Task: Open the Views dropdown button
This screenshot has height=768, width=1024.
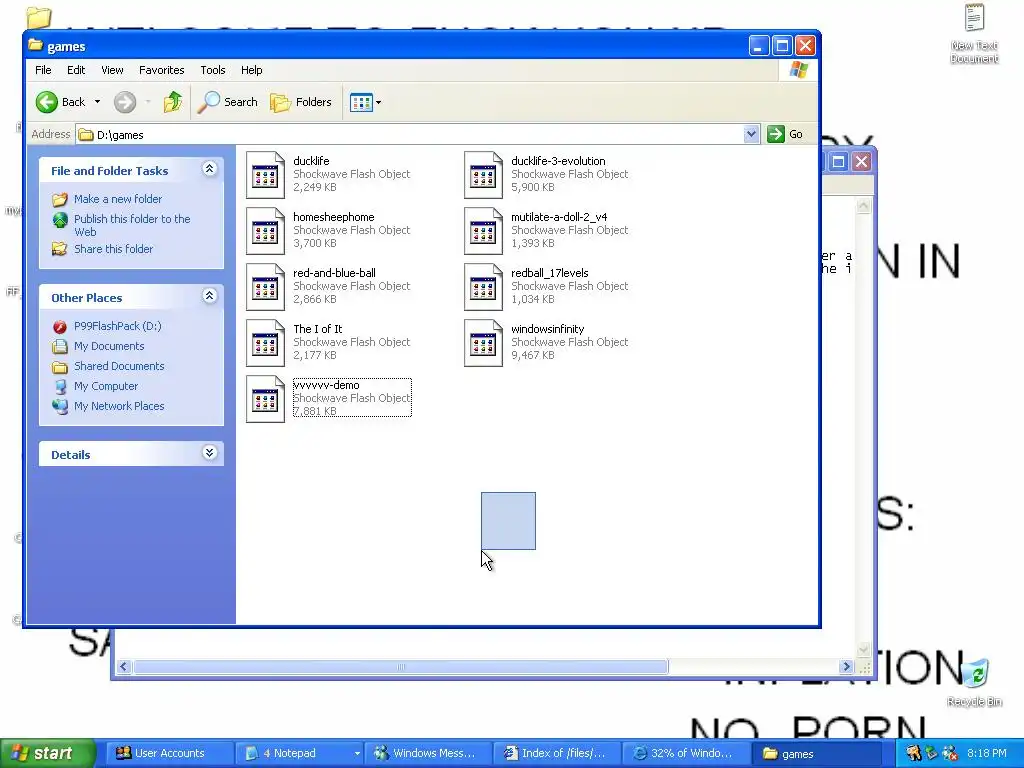Action: point(365,102)
